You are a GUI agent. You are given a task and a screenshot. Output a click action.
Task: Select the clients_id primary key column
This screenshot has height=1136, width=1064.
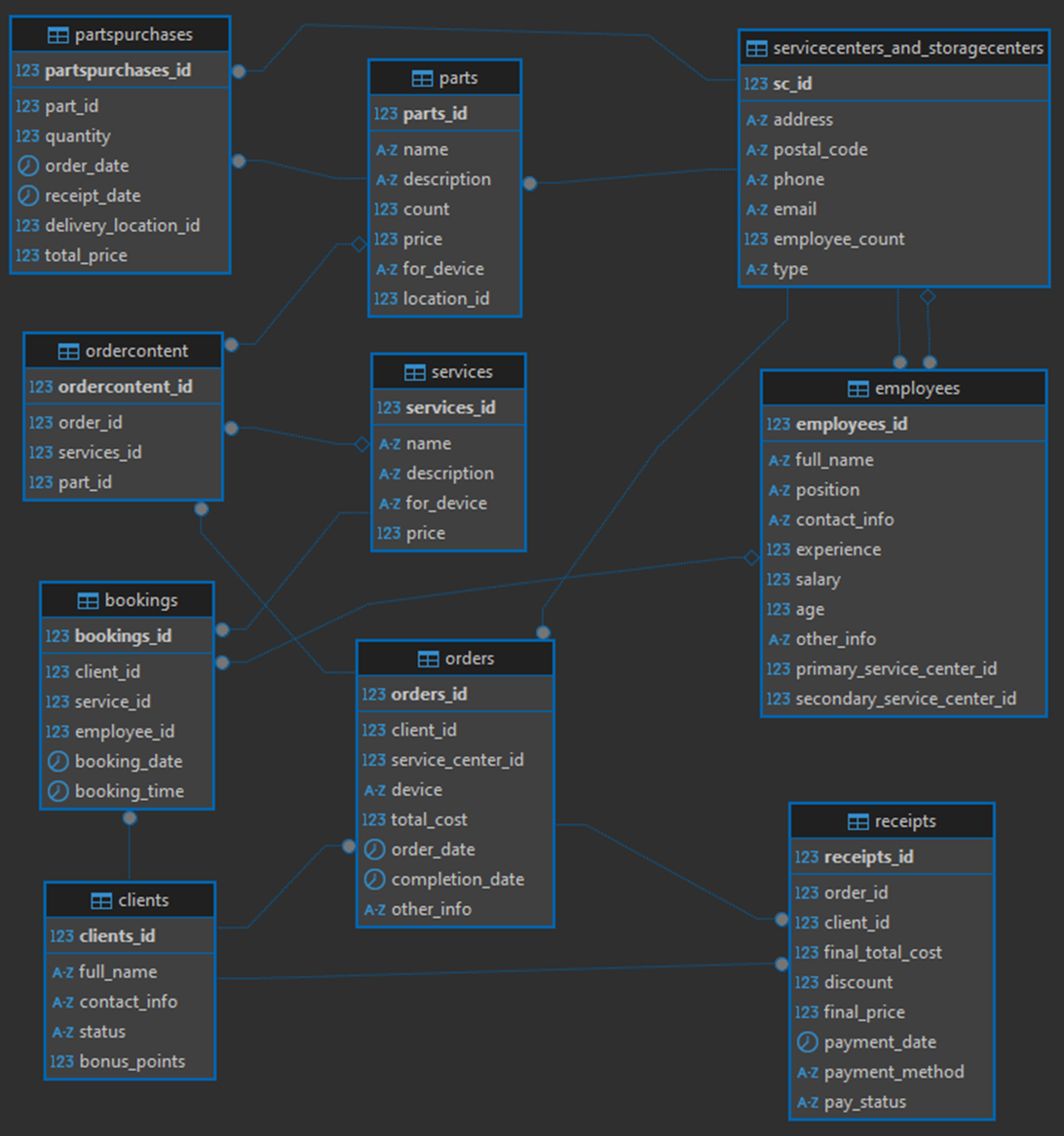pos(130,937)
